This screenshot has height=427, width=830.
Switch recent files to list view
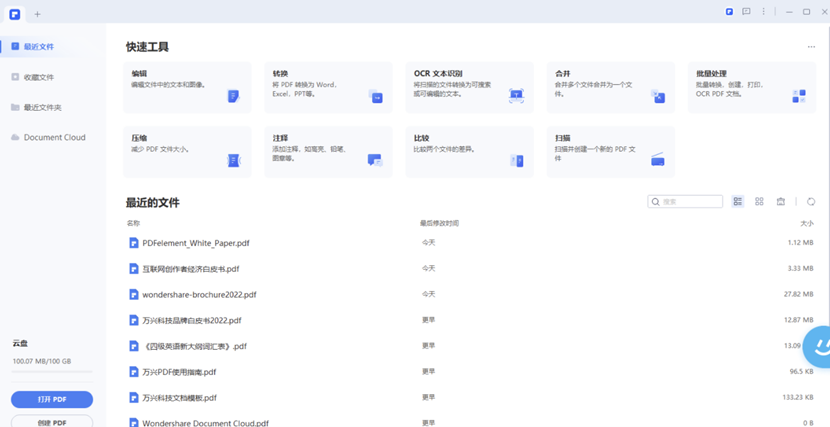click(x=738, y=202)
